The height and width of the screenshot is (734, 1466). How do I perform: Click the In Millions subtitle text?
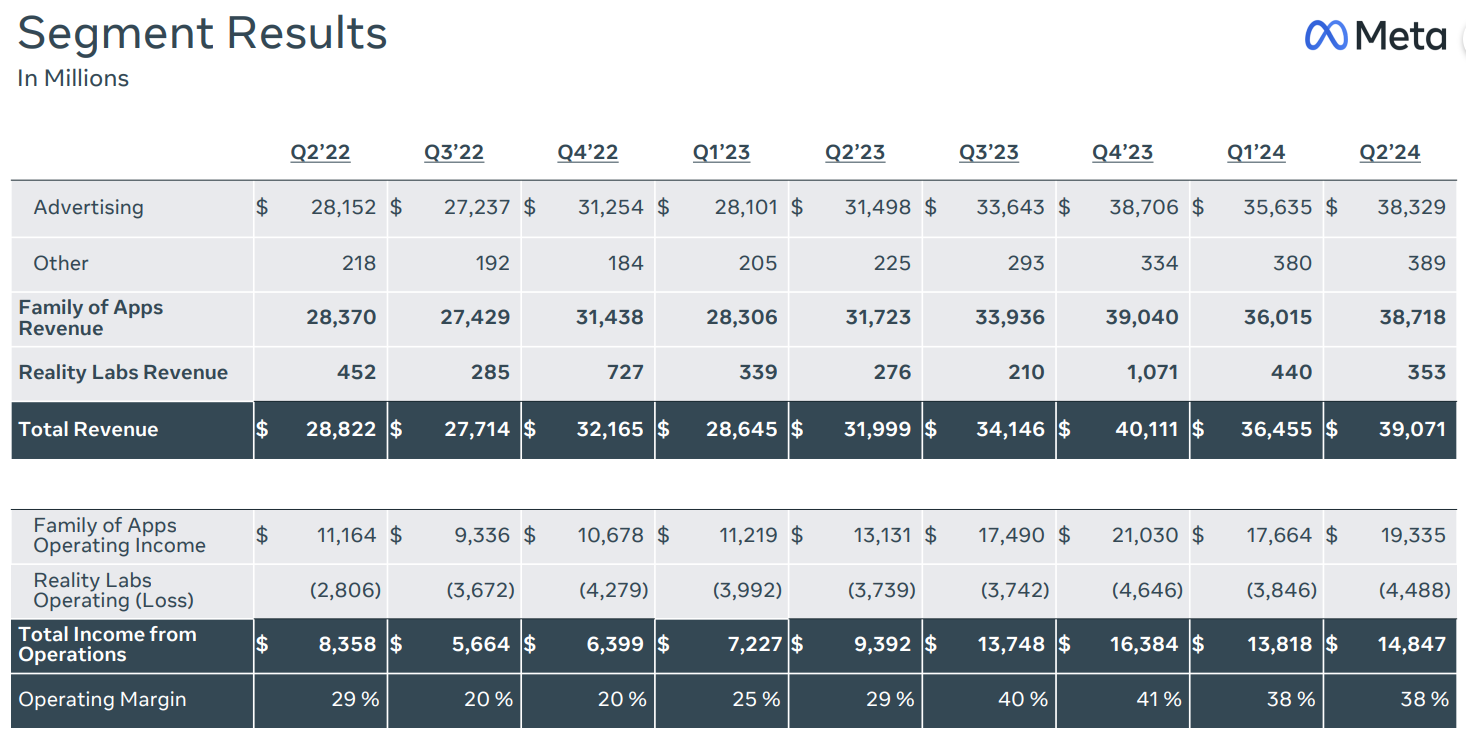73,78
